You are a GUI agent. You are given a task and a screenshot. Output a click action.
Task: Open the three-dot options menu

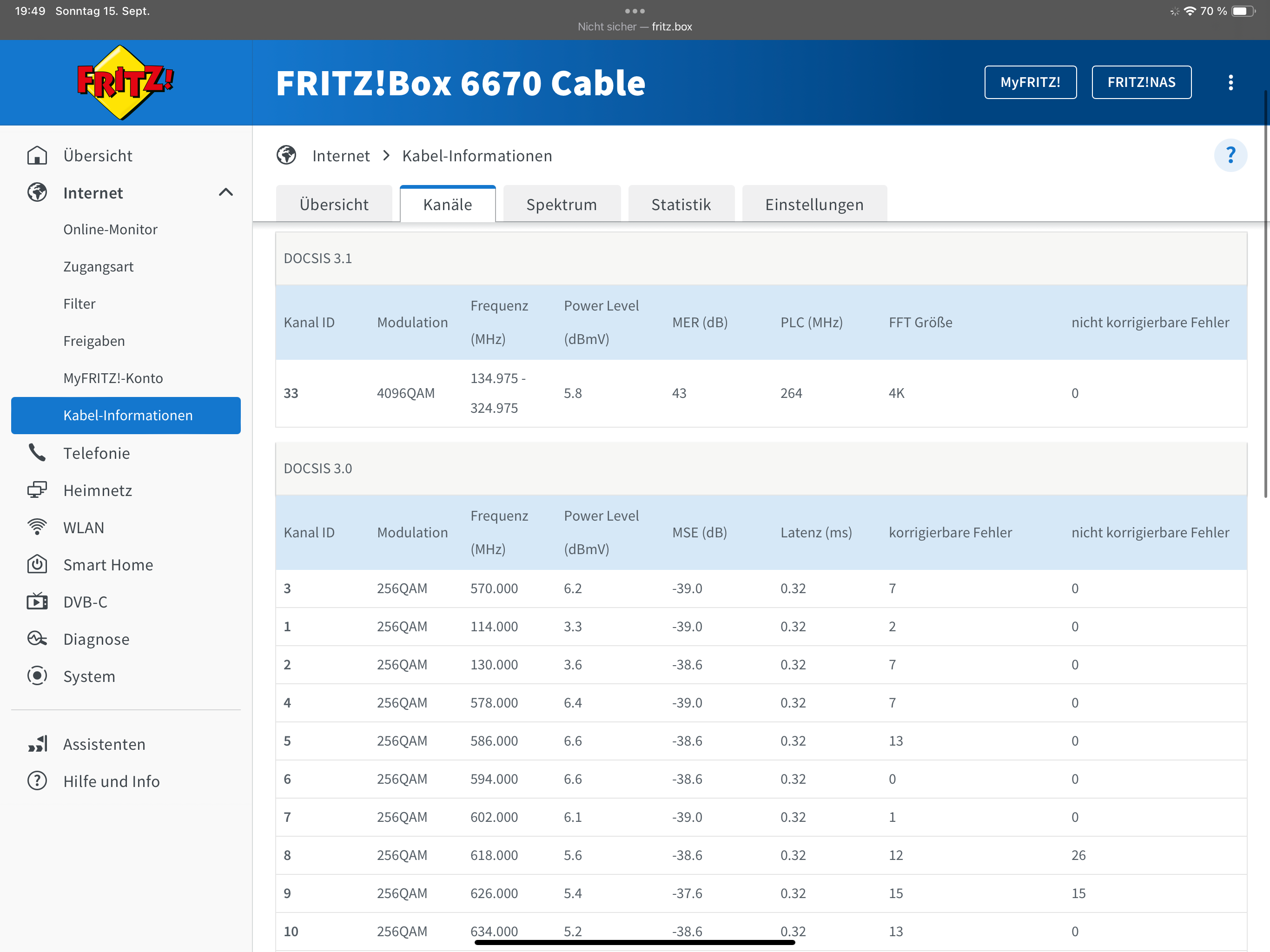[1230, 83]
